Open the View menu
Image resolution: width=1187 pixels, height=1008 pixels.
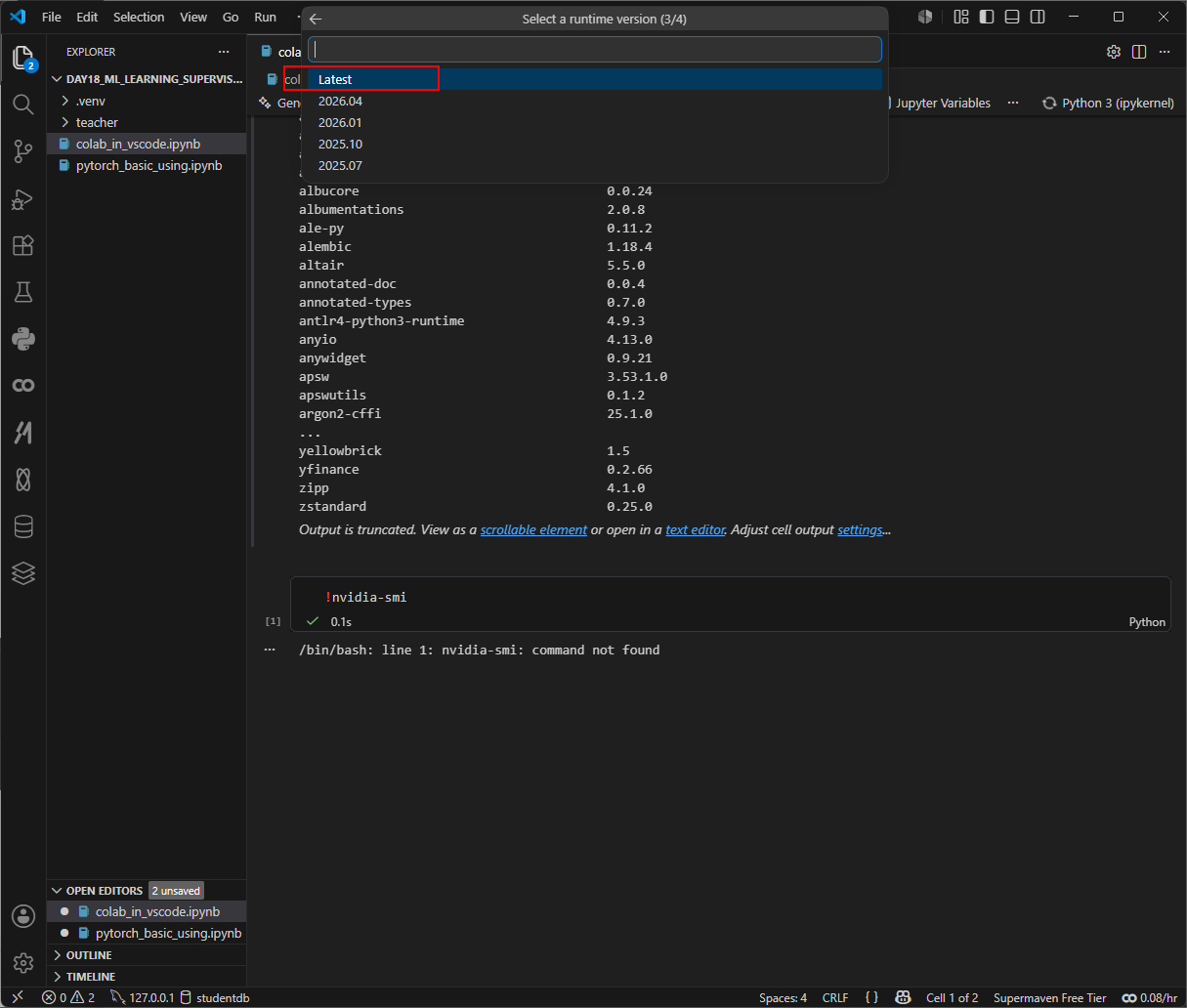point(193,17)
